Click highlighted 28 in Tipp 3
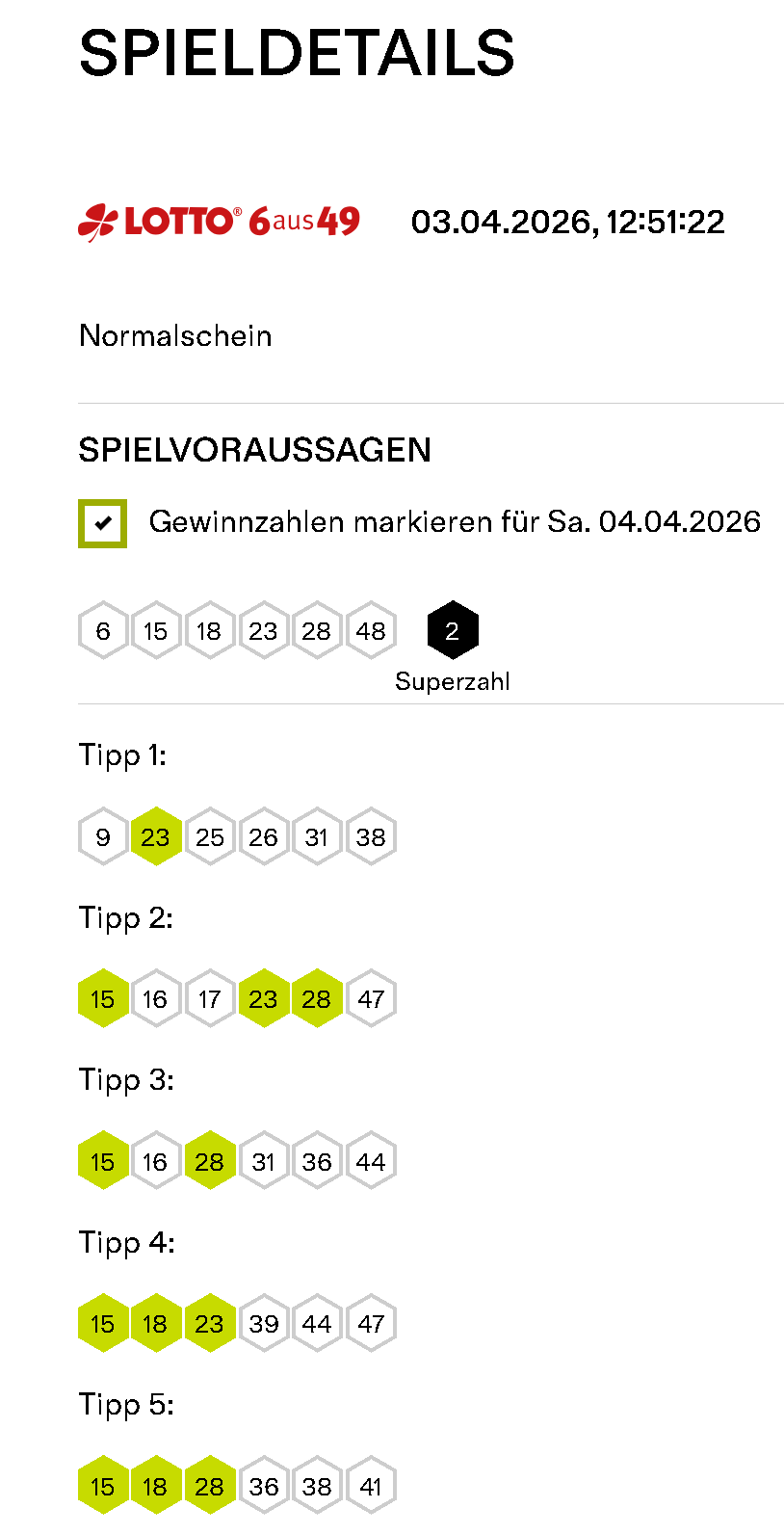Screen dimensions: 784x1534 pyautogui.click(x=210, y=1162)
